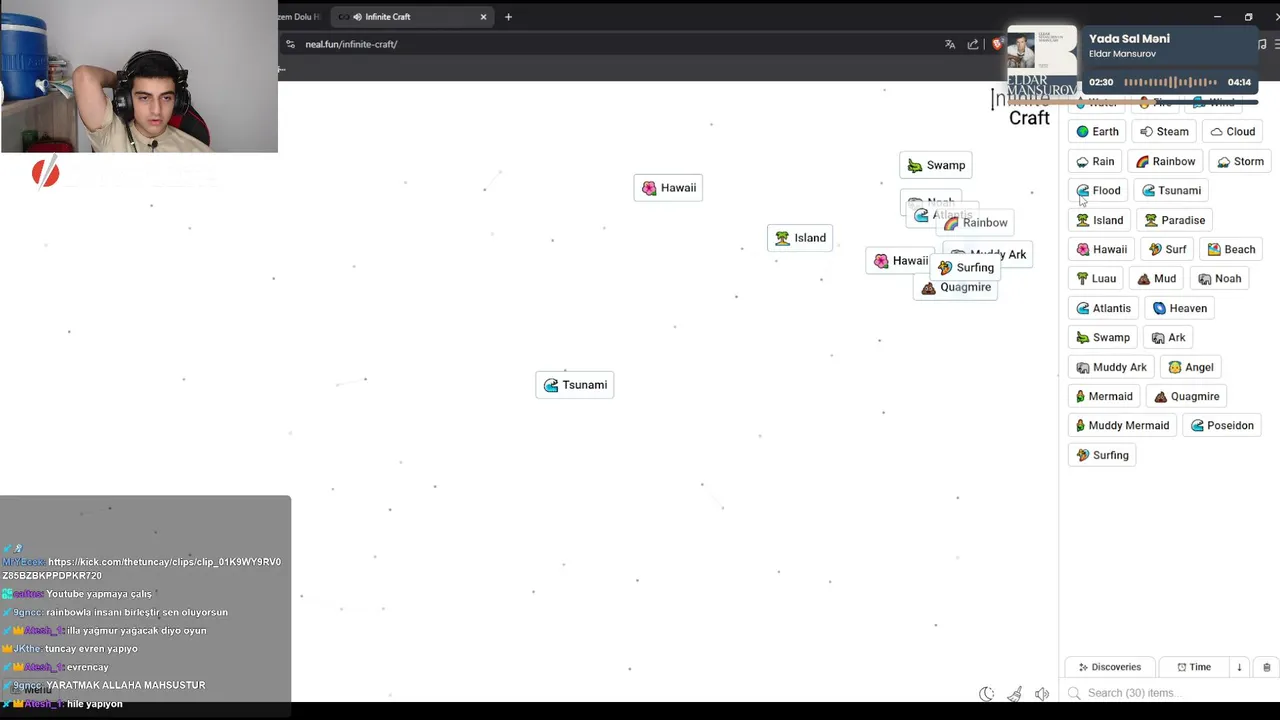The image size is (1280, 720).
Task: Pick the Heaven element in sidebar
Action: click(1180, 308)
